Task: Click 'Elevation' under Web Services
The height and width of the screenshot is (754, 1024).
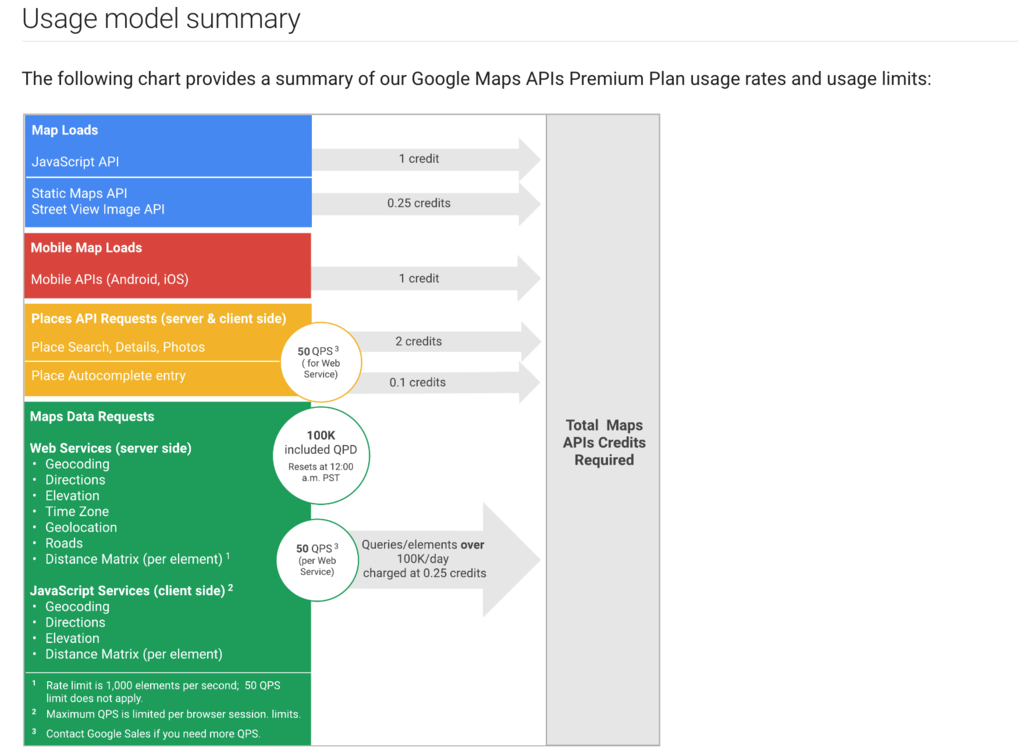Action: (72, 496)
